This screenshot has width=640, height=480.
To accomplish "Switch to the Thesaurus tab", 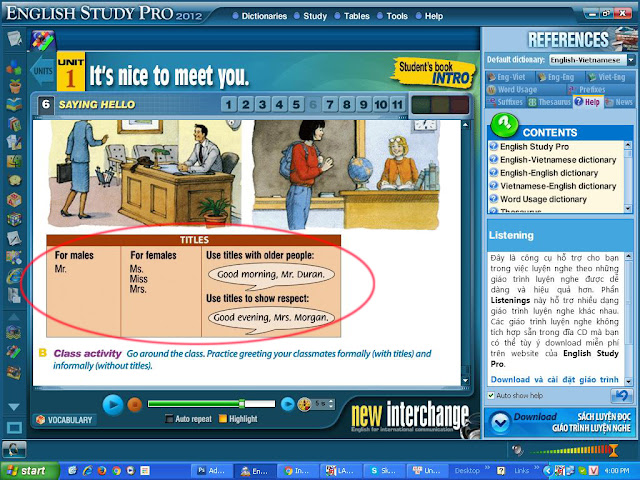I will 549,102.
